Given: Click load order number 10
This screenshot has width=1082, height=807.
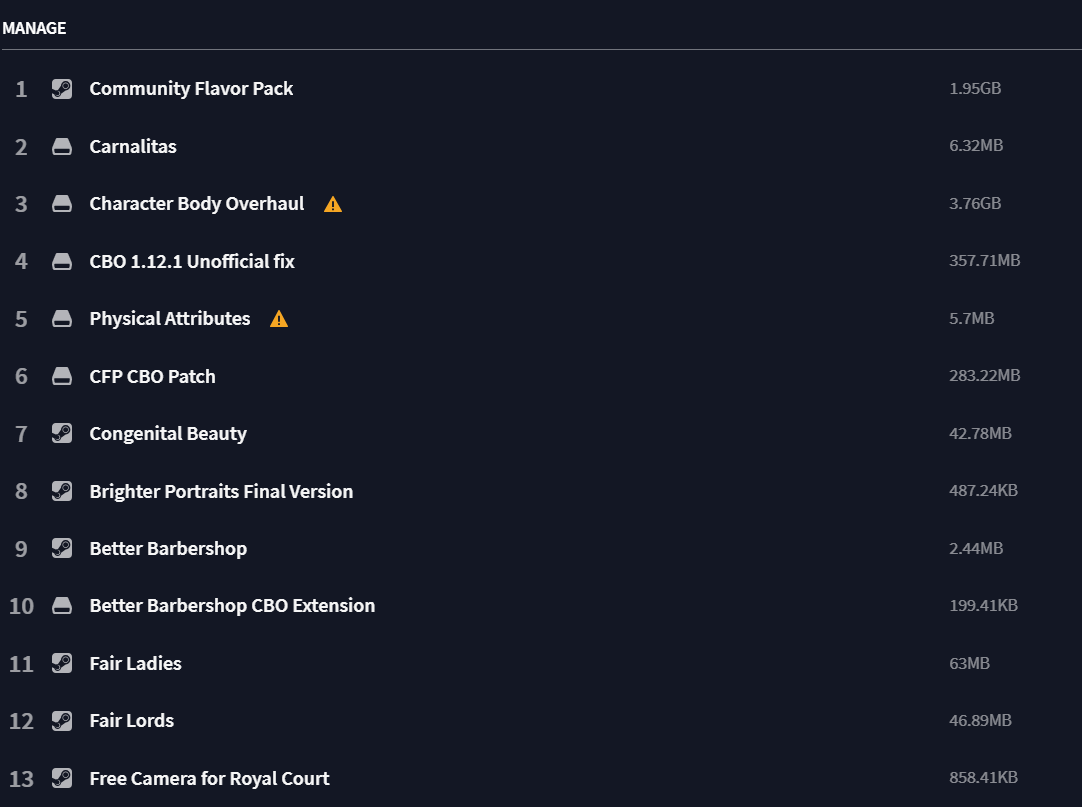Looking at the screenshot, I should pos(21,606).
